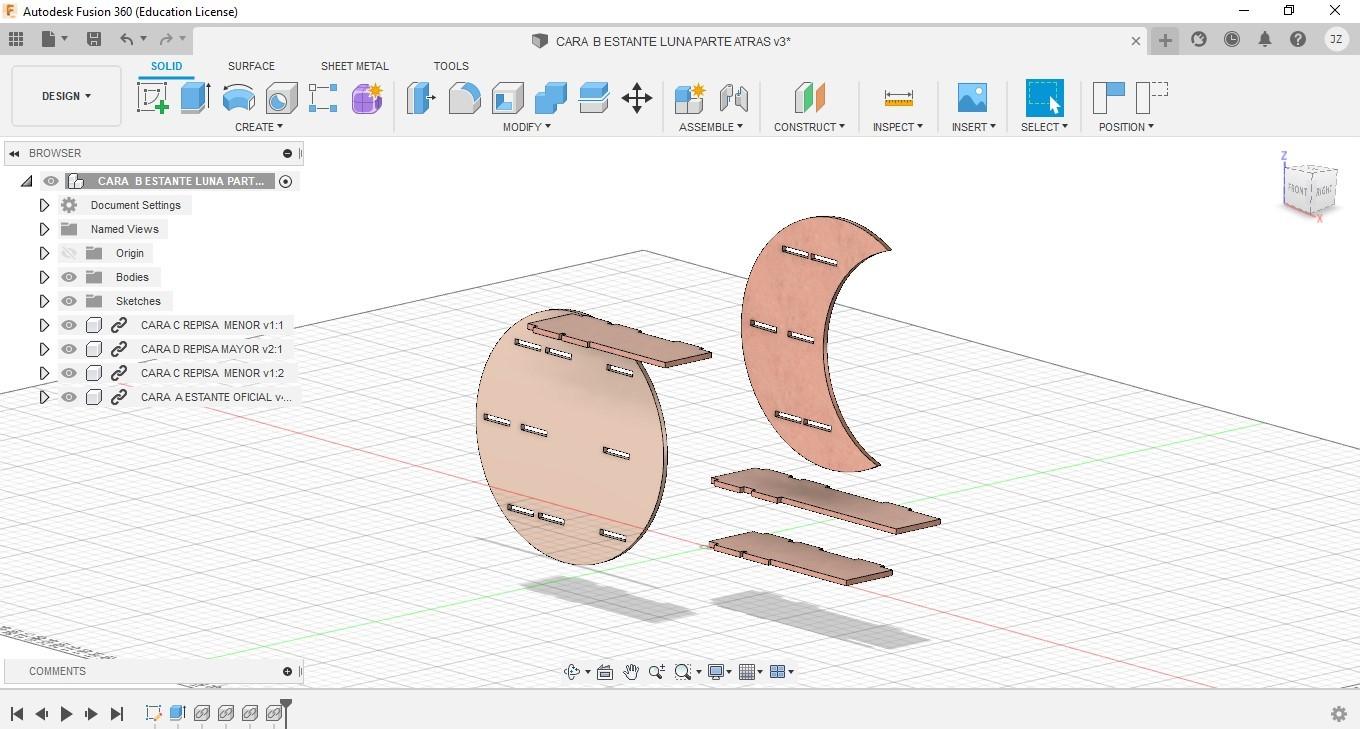Open the Measure tool under Inspect
The width and height of the screenshot is (1360, 729).
tap(898, 98)
